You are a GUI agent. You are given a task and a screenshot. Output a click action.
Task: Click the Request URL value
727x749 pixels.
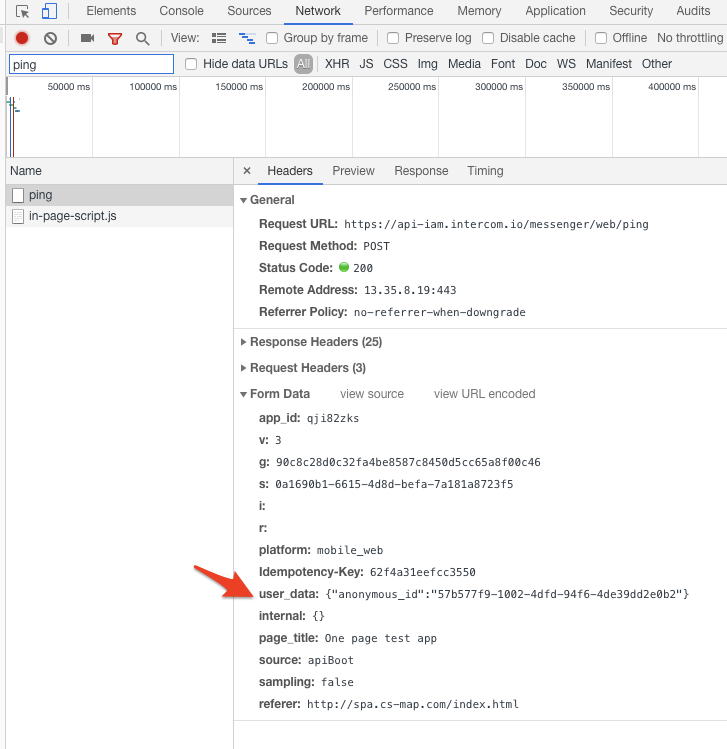tap(496, 225)
